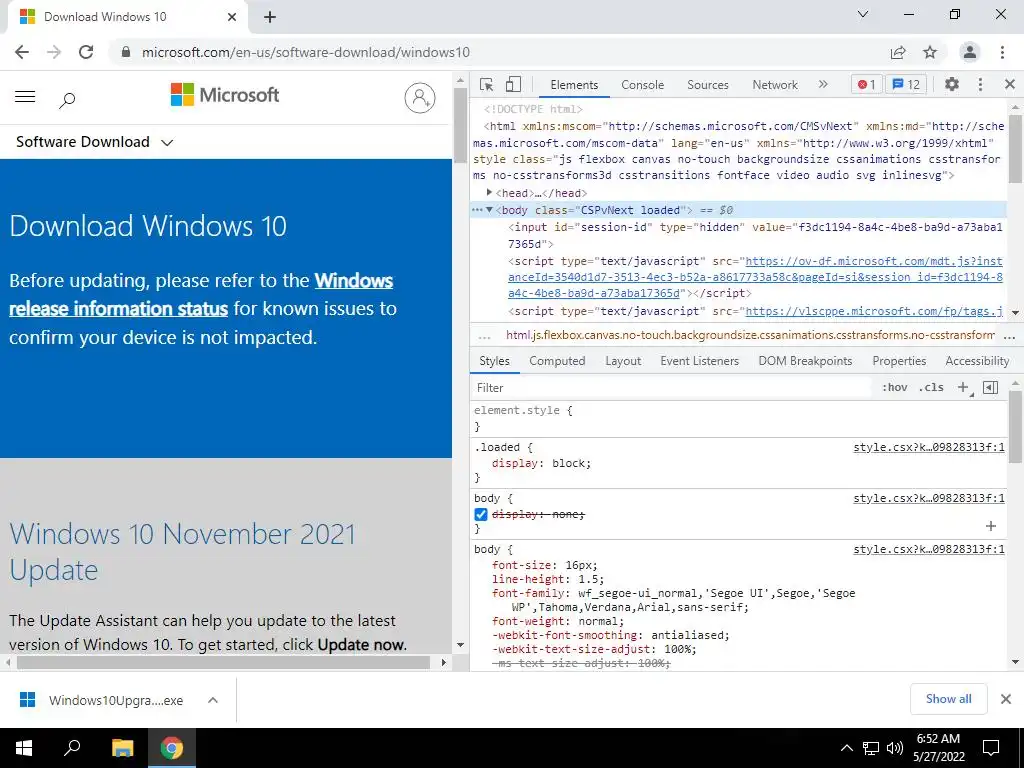
Task: Click the inspect element picker icon
Action: click(x=486, y=84)
